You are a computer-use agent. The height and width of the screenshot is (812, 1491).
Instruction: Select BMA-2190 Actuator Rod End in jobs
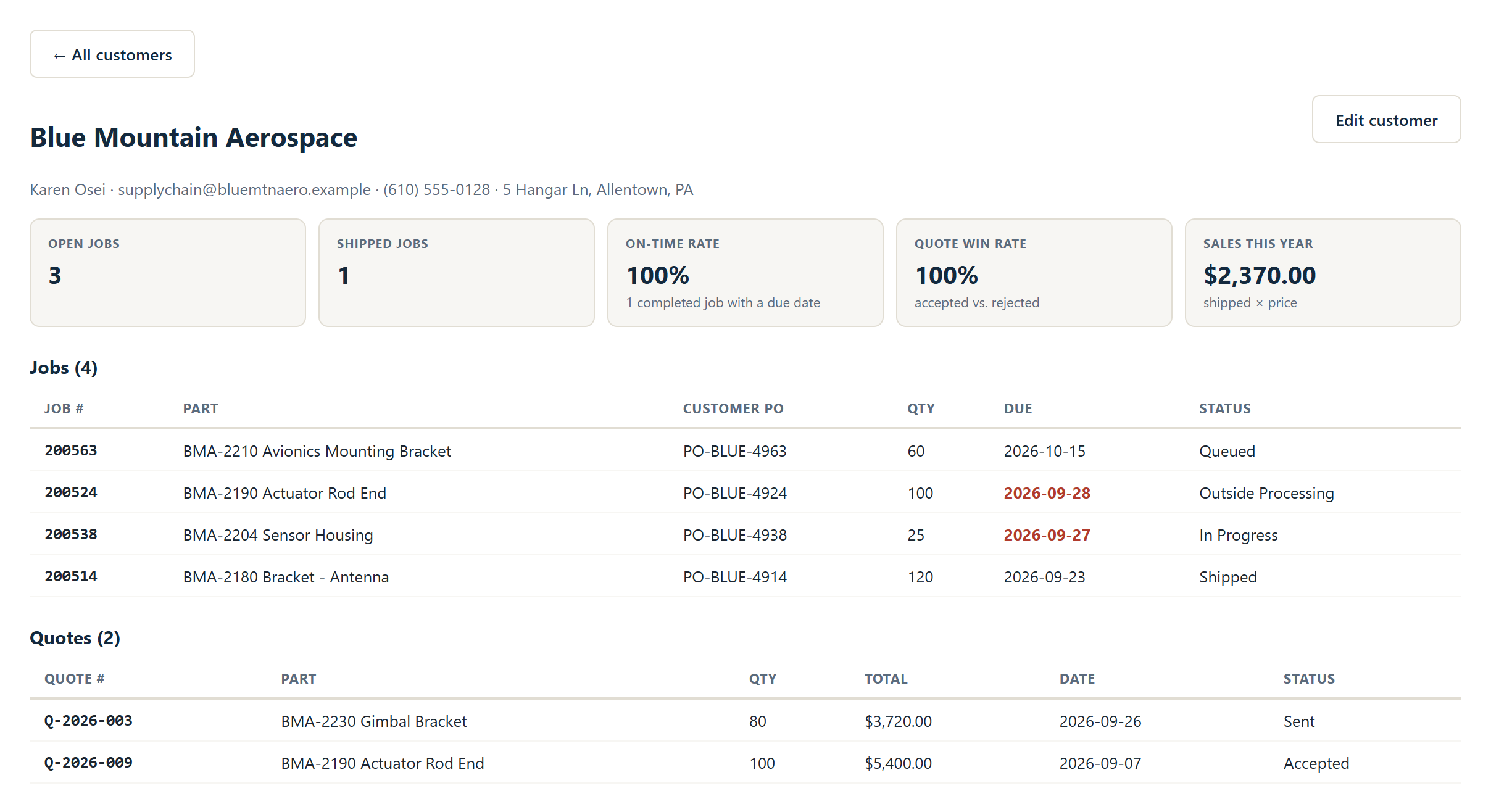pos(284,493)
